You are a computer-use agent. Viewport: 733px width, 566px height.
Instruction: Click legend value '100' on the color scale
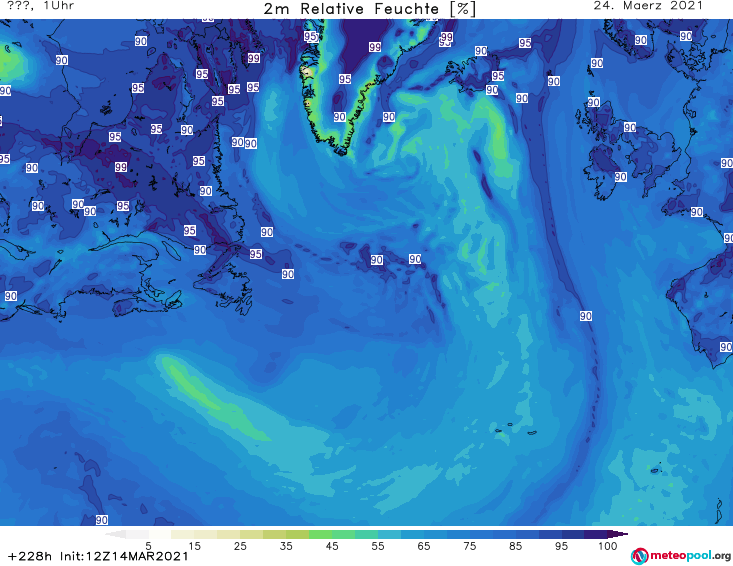[607, 546]
